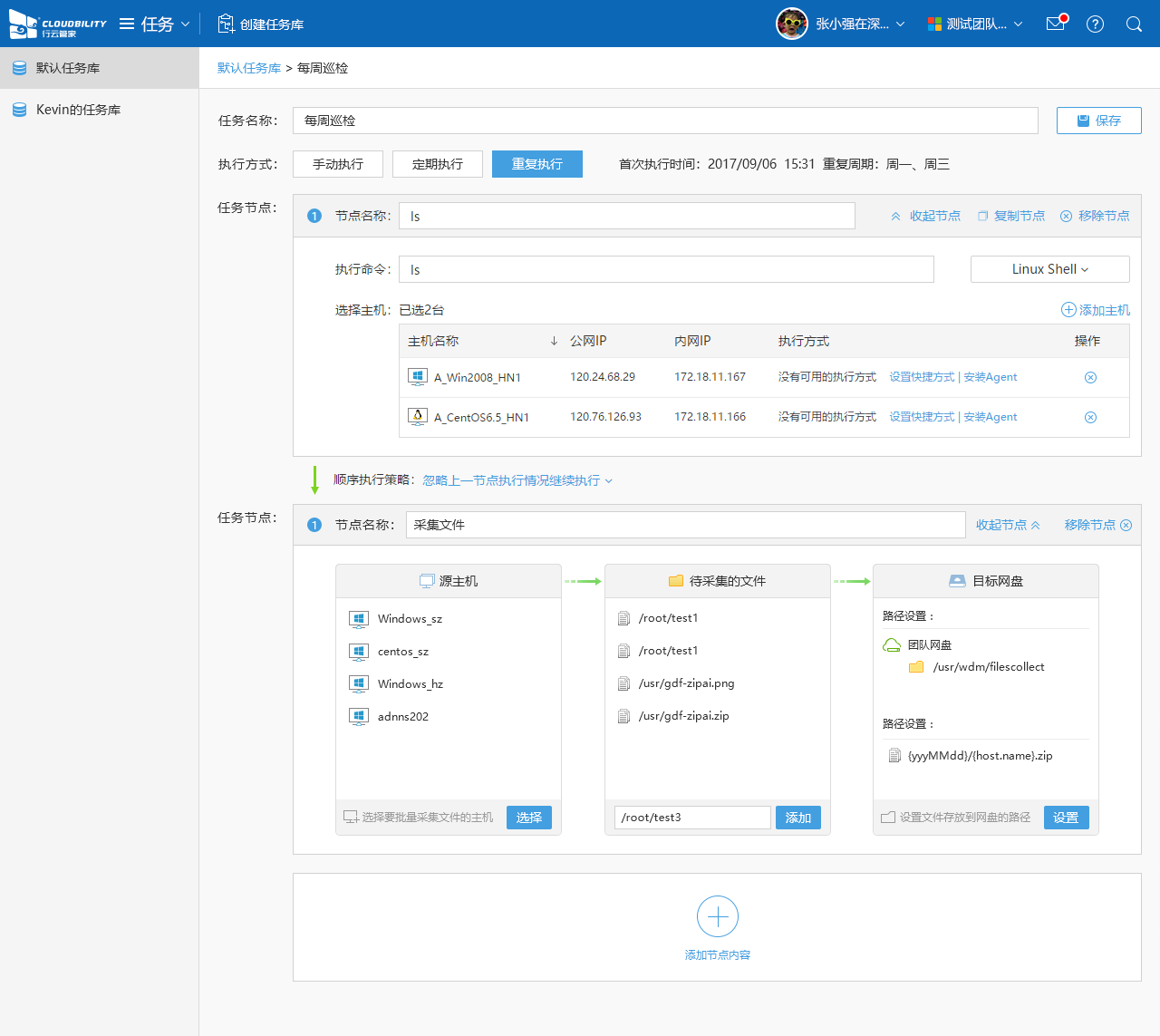
Task: Select 定期执行 execution mode
Action: 438,164
